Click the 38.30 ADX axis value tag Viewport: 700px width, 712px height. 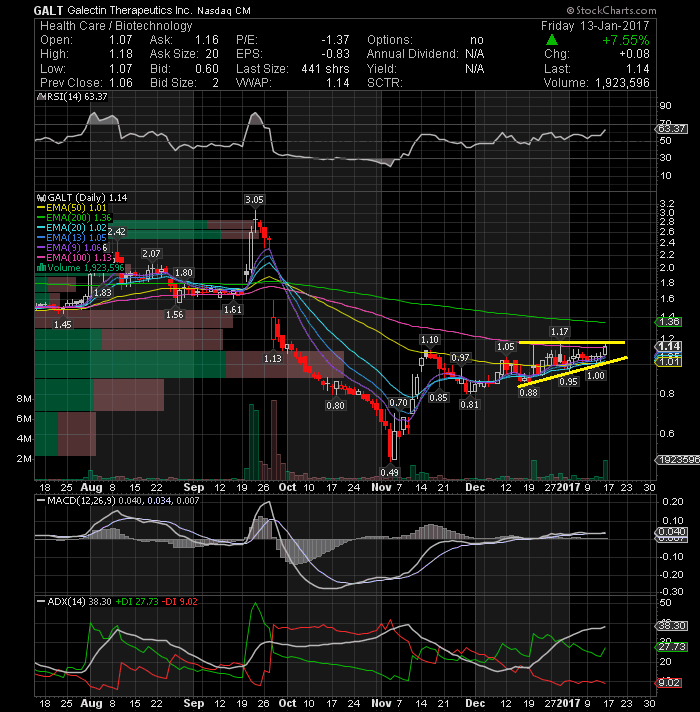[672, 626]
